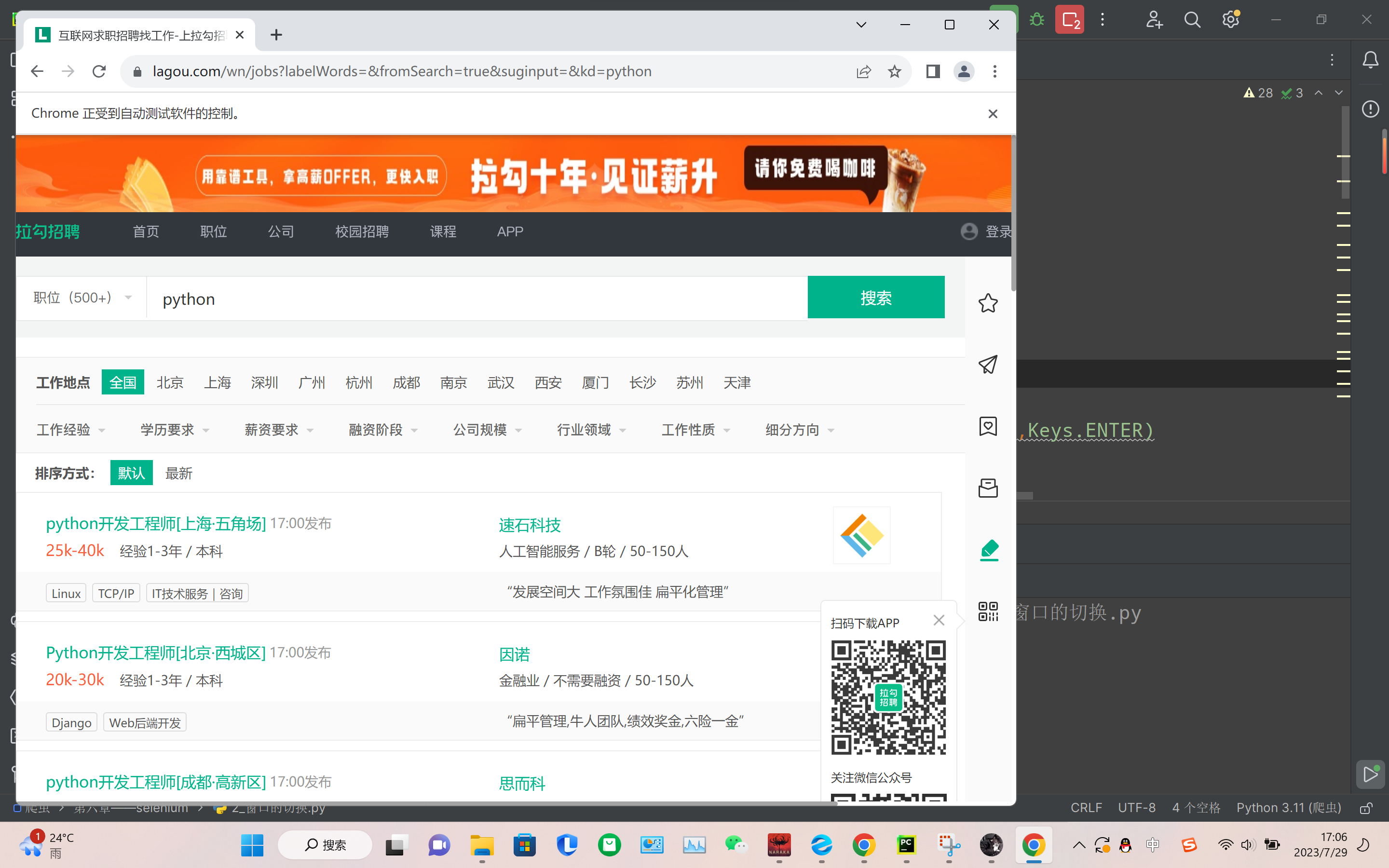The image size is (1389, 868).
Task: Select 深圳 work location
Action: pos(264,382)
